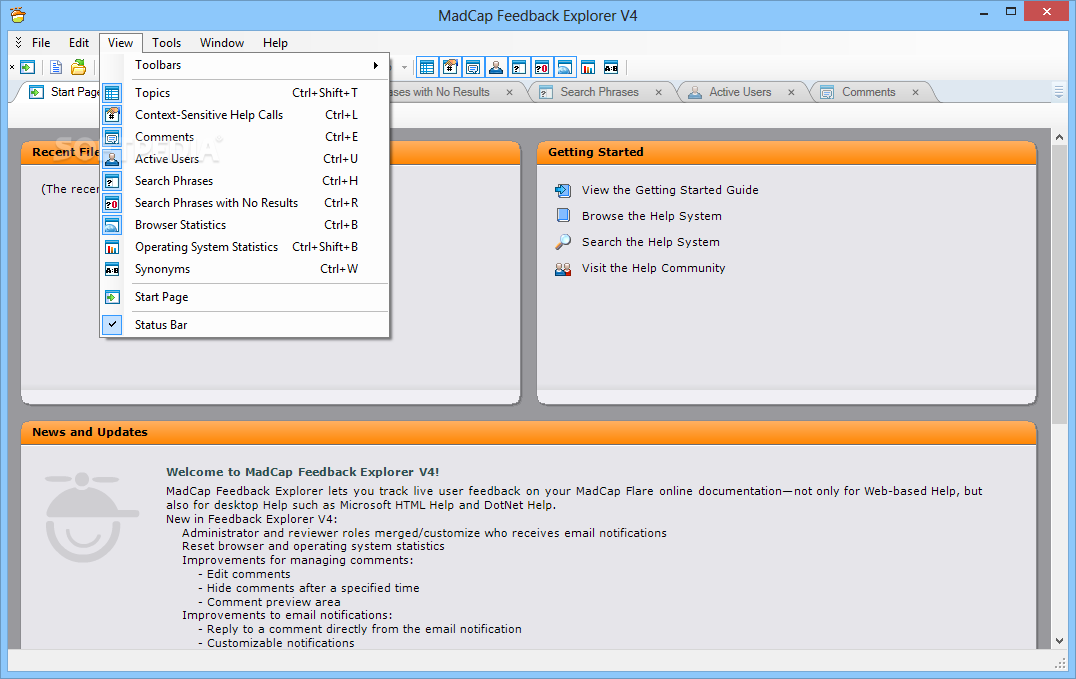1076x679 pixels.
Task: Click the Search Phrases toolbar icon
Action: point(519,67)
